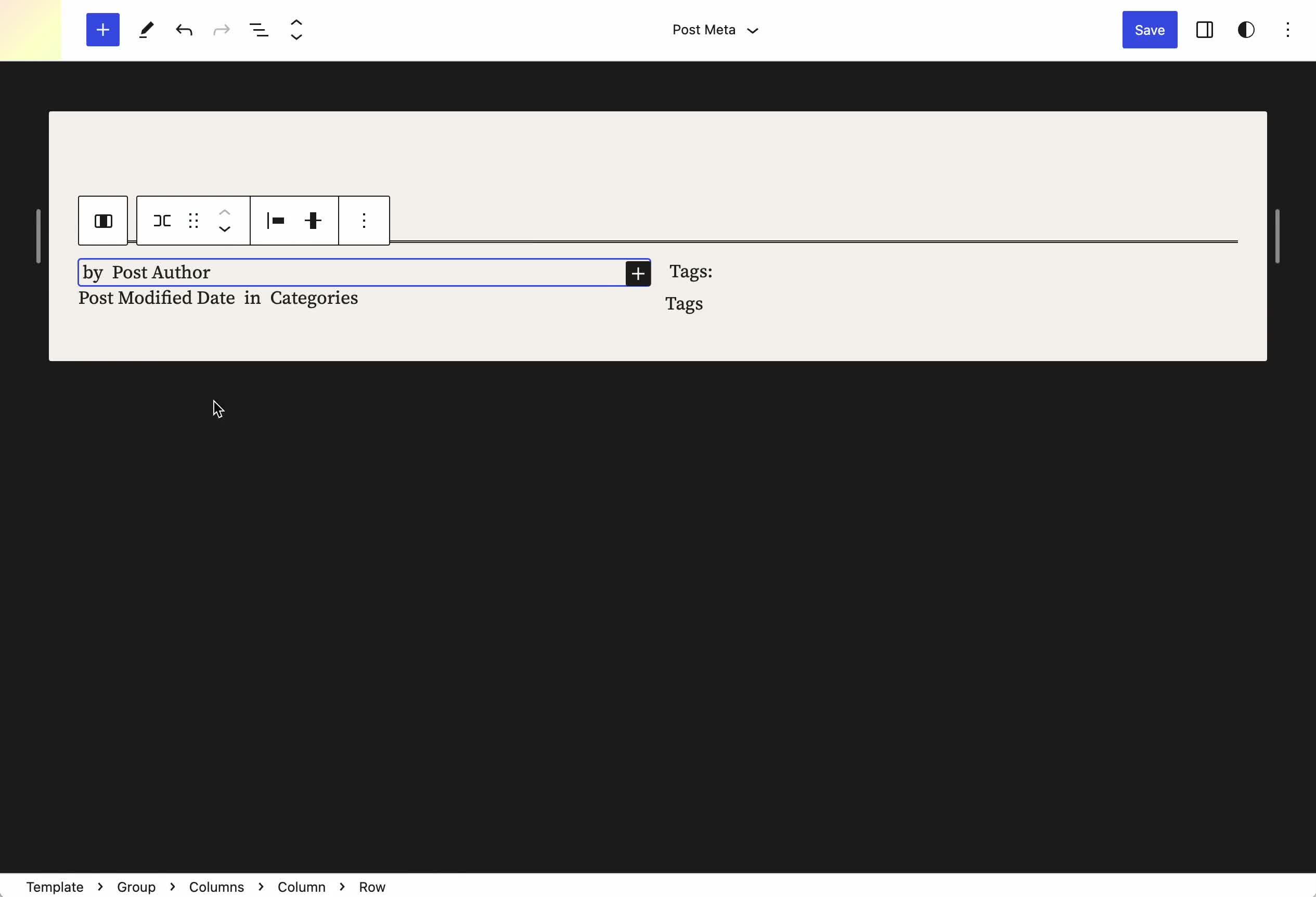Viewport: 1316px width, 897px height.
Task: Toggle the Document Overview list view
Action: [x=259, y=30]
